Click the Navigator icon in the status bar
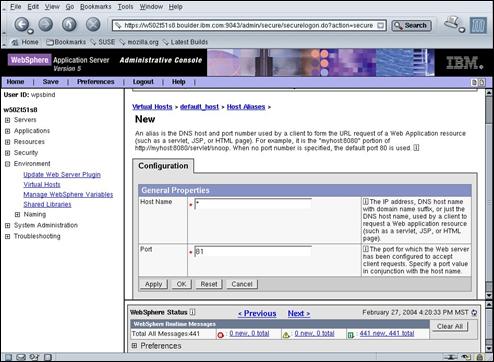The image size is (494, 362). [x=8, y=357]
